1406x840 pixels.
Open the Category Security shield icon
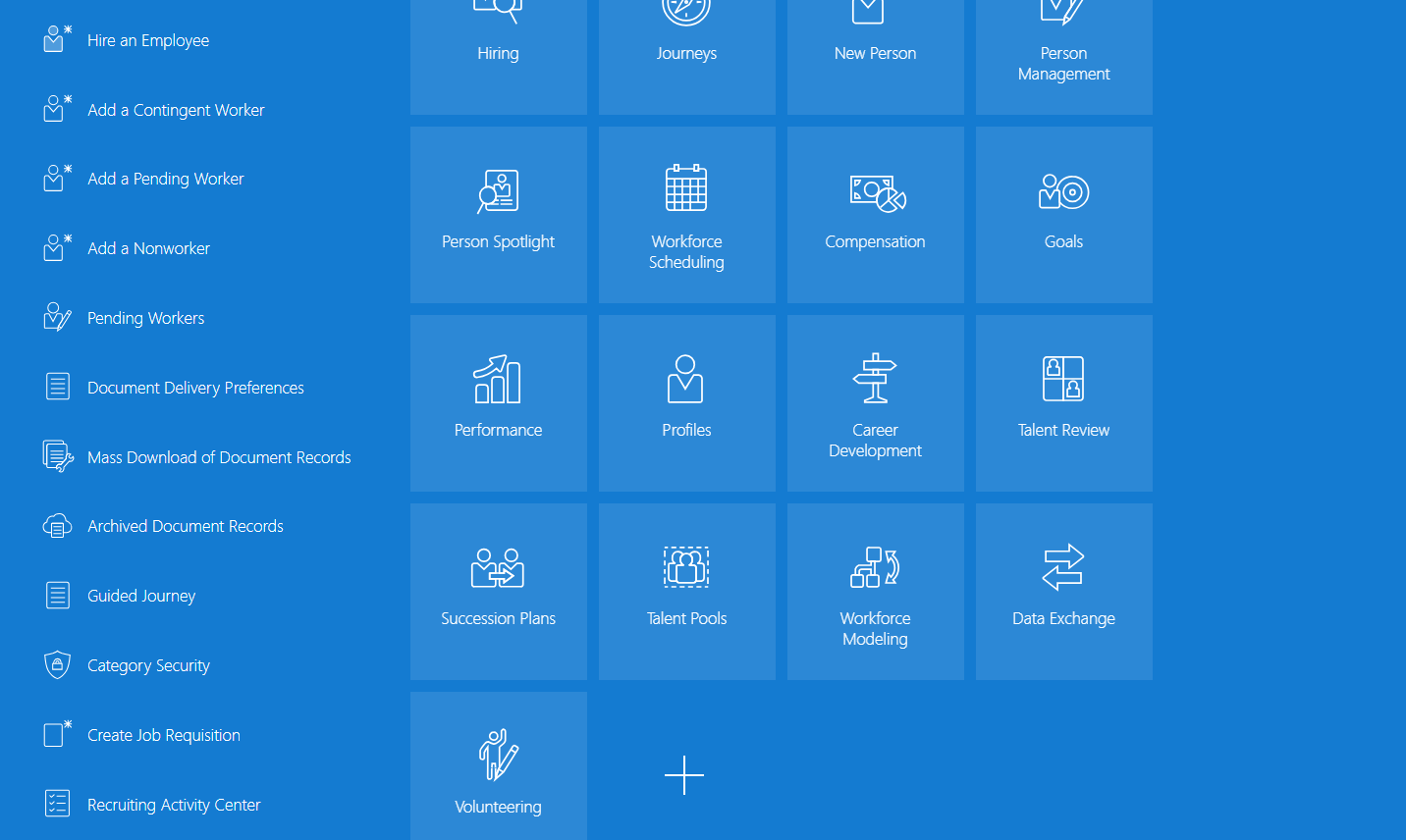point(58,664)
